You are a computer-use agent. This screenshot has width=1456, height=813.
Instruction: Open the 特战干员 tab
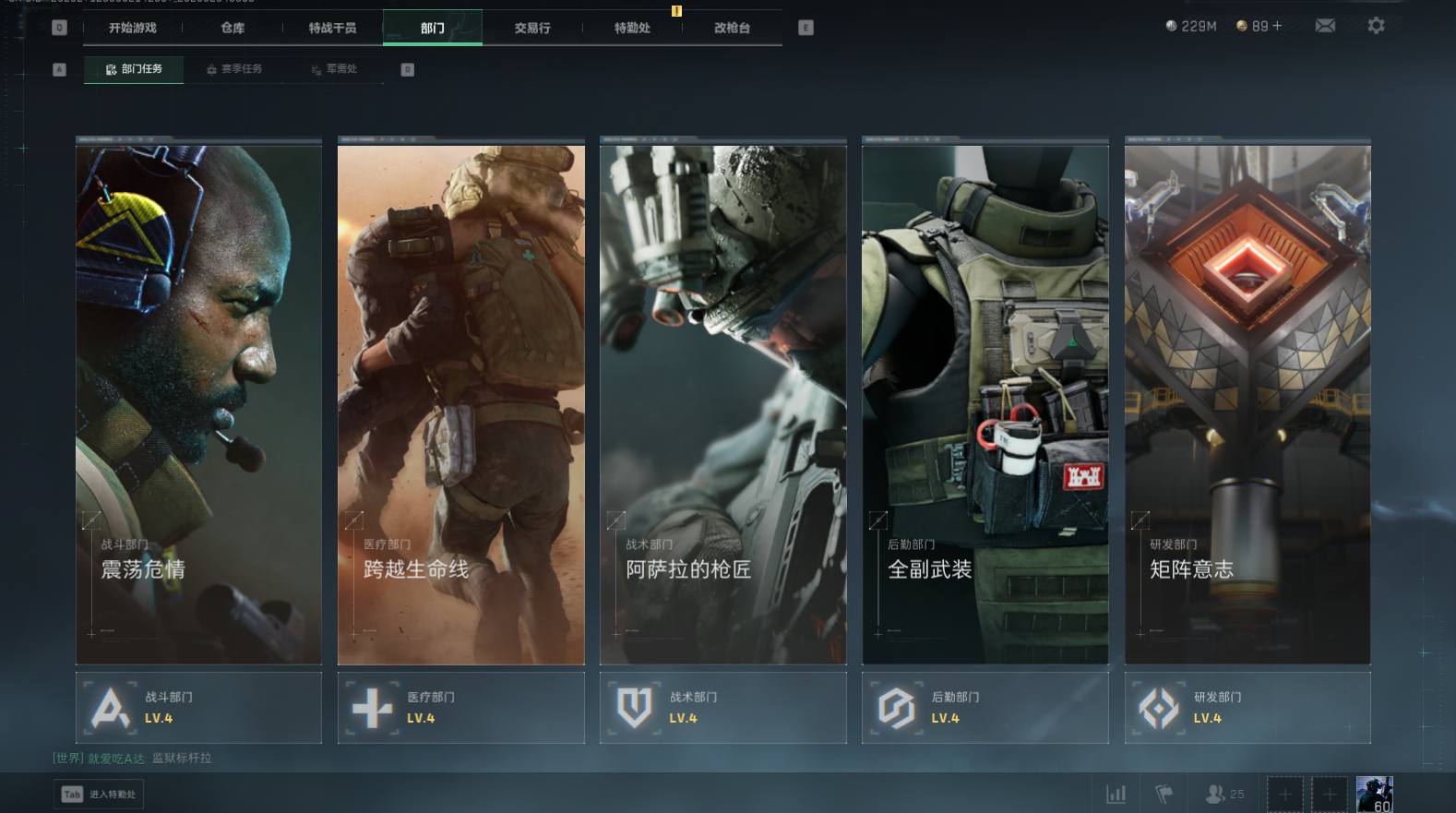[332, 28]
